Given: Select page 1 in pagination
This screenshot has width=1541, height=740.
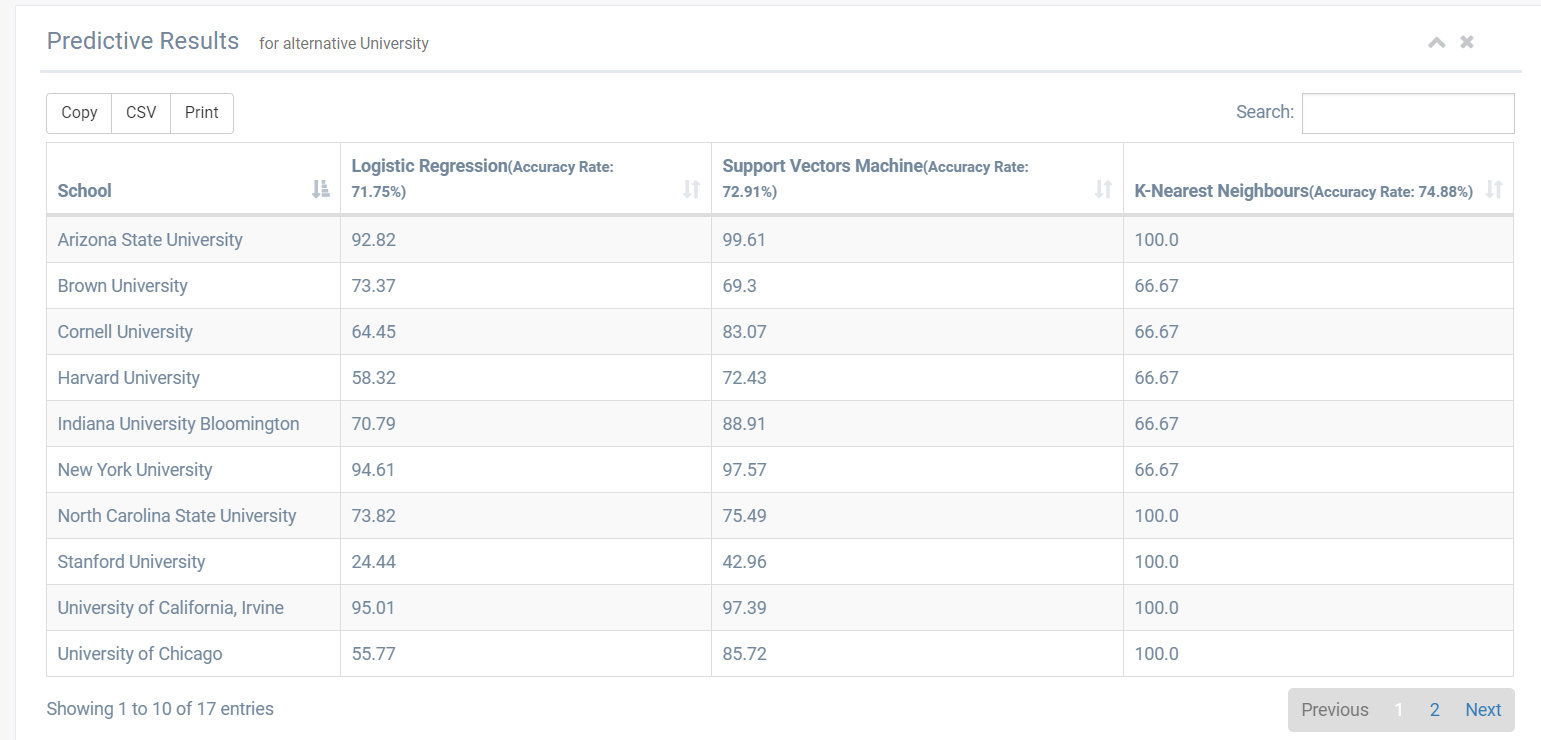Looking at the screenshot, I should pos(1399,709).
